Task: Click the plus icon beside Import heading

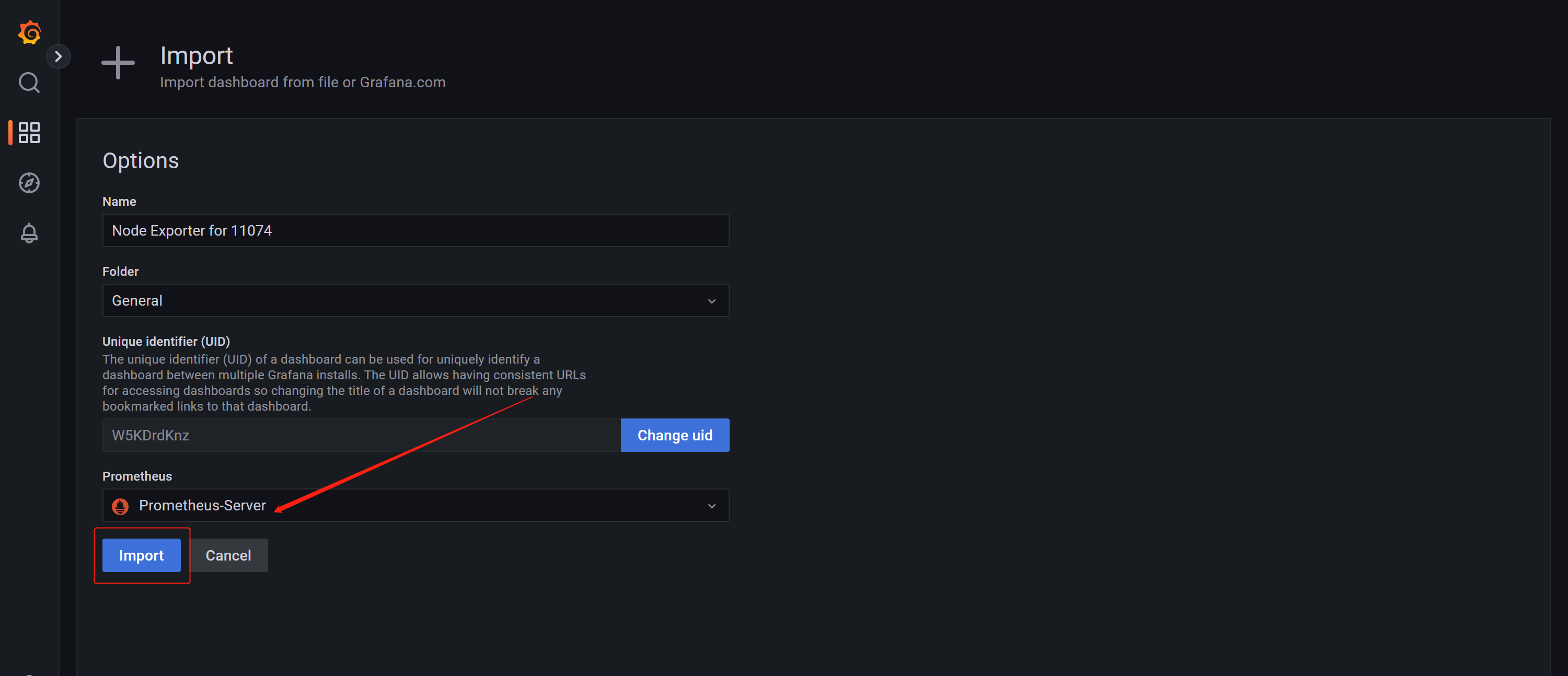Action: pyautogui.click(x=118, y=63)
